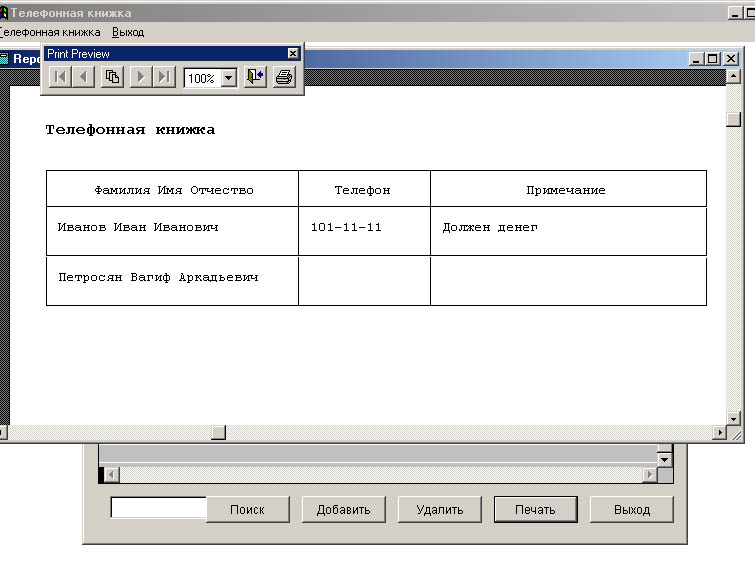The image size is (755, 566).
Task: Minimize the report window
Action: 695,59
